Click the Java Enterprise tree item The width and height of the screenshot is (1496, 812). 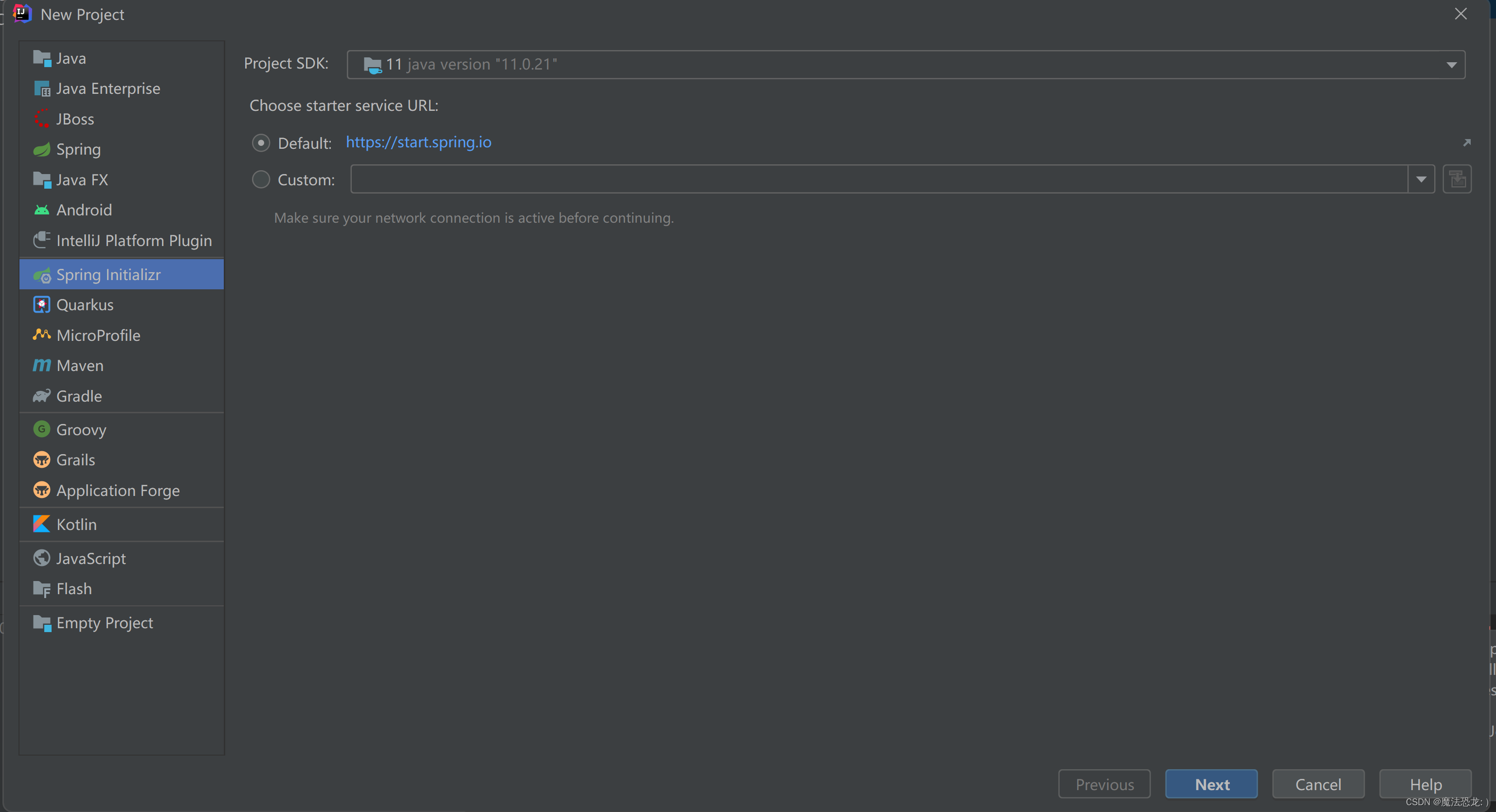coord(108,87)
